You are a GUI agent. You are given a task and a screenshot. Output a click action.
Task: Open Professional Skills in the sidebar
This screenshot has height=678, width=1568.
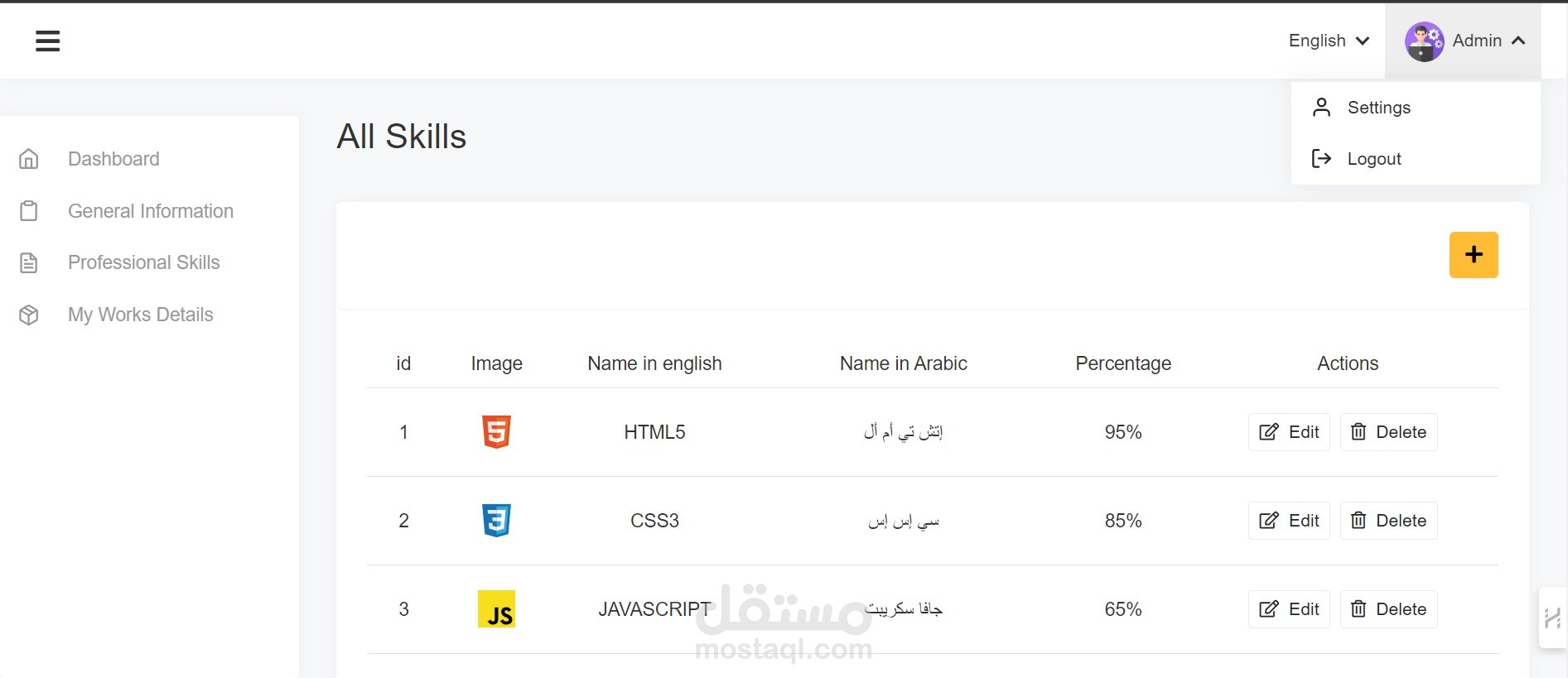[x=143, y=263]
